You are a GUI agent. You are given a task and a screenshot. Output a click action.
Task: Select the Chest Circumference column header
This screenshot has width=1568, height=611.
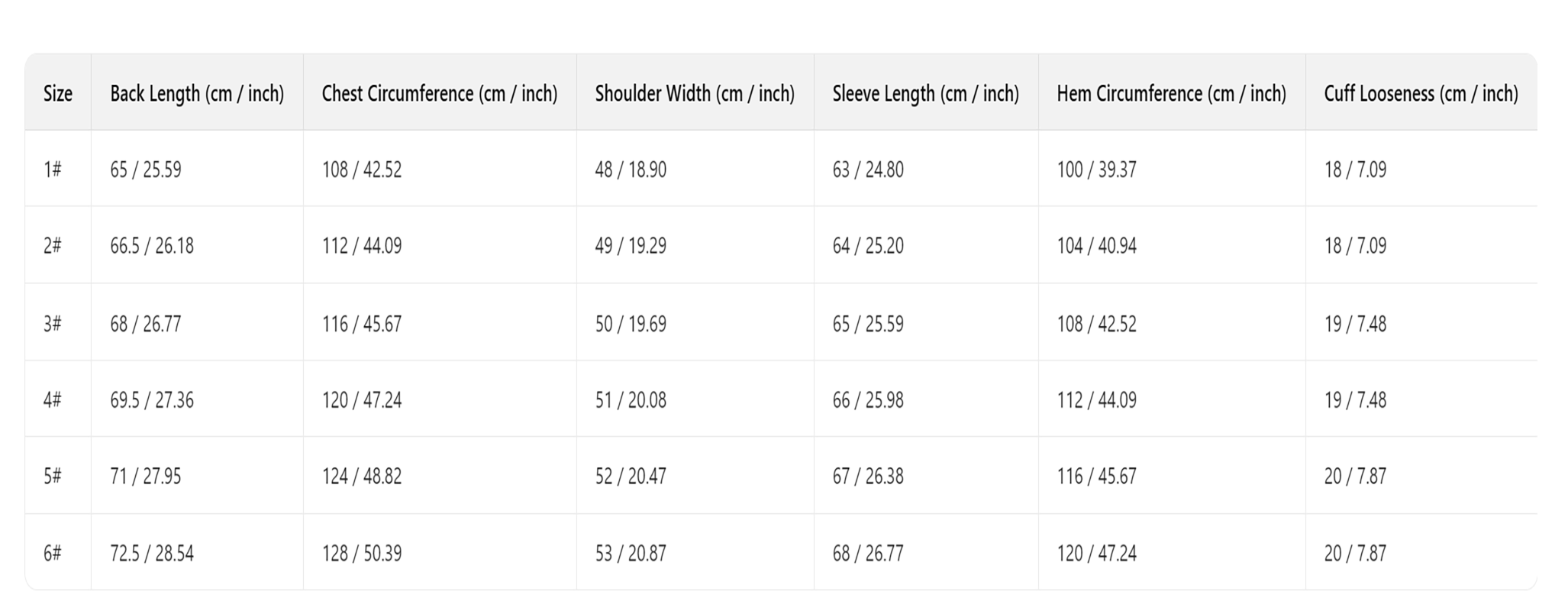tap(440, 93)
